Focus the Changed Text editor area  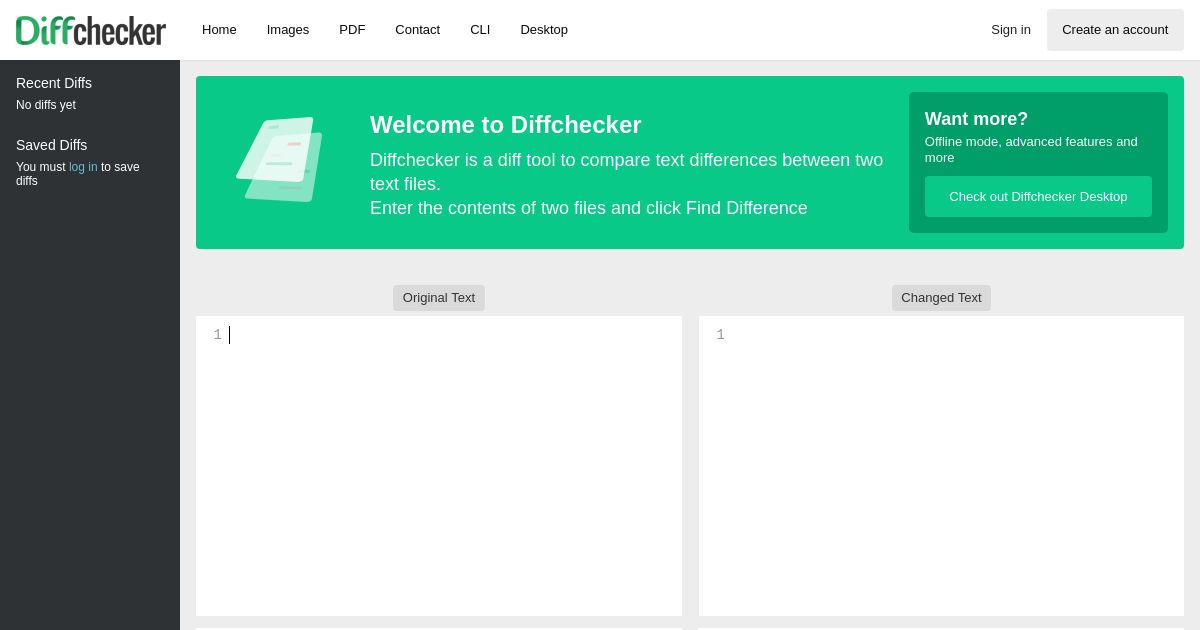(x=941, y=466)
